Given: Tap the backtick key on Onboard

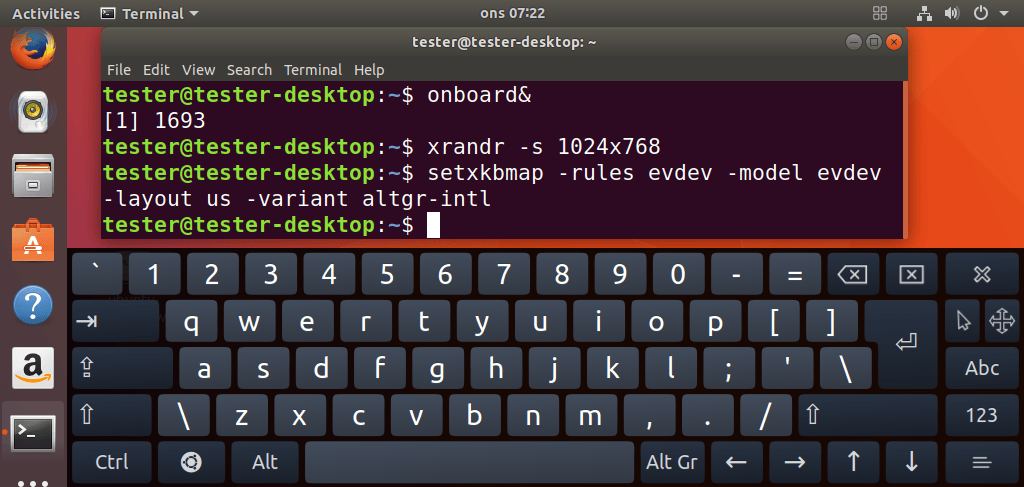Looking at the screenshot, I should 97,274.
